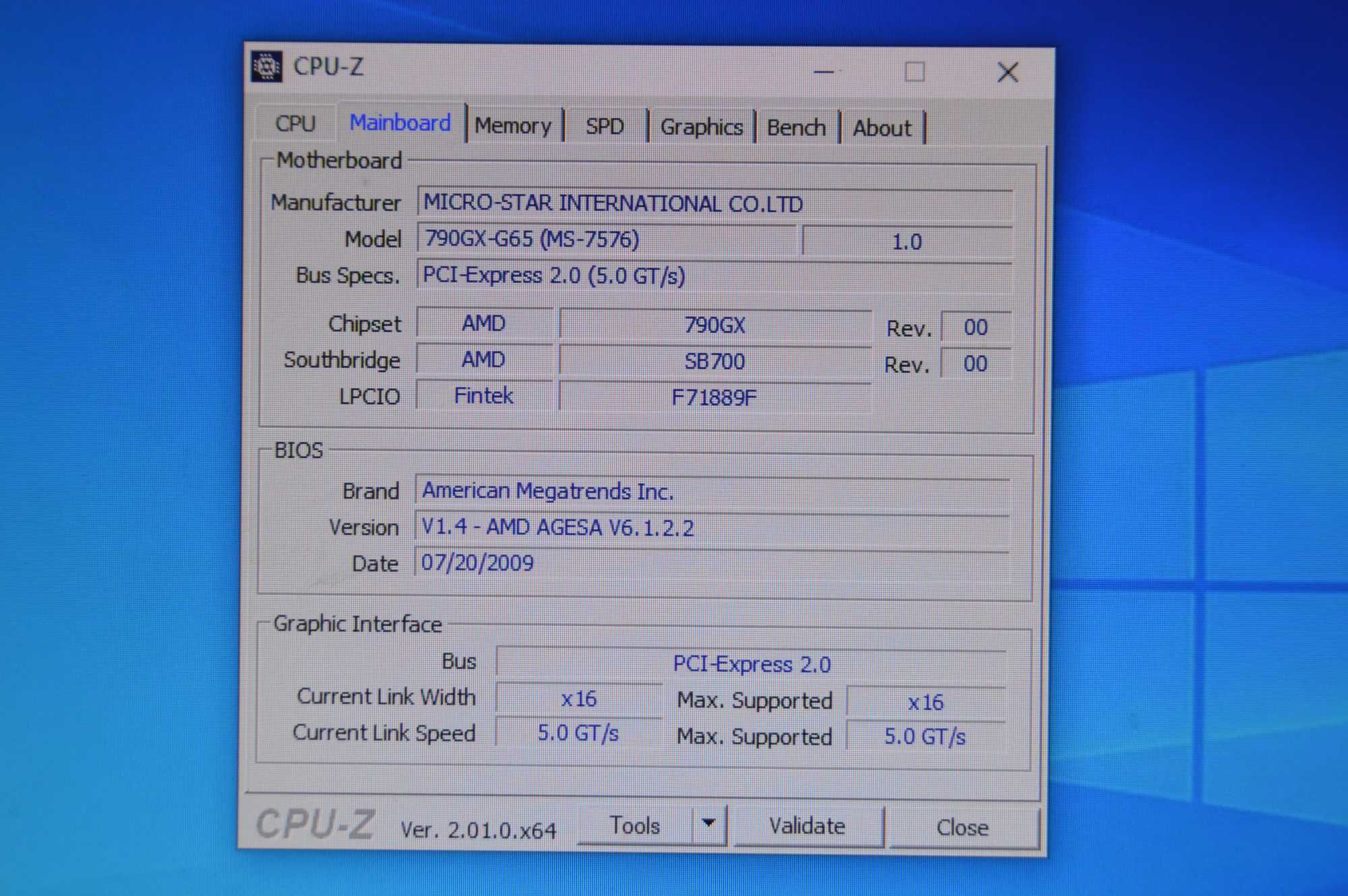Open the About tab
Screen dimensions: 1348x896
click(x=882, y=128)
